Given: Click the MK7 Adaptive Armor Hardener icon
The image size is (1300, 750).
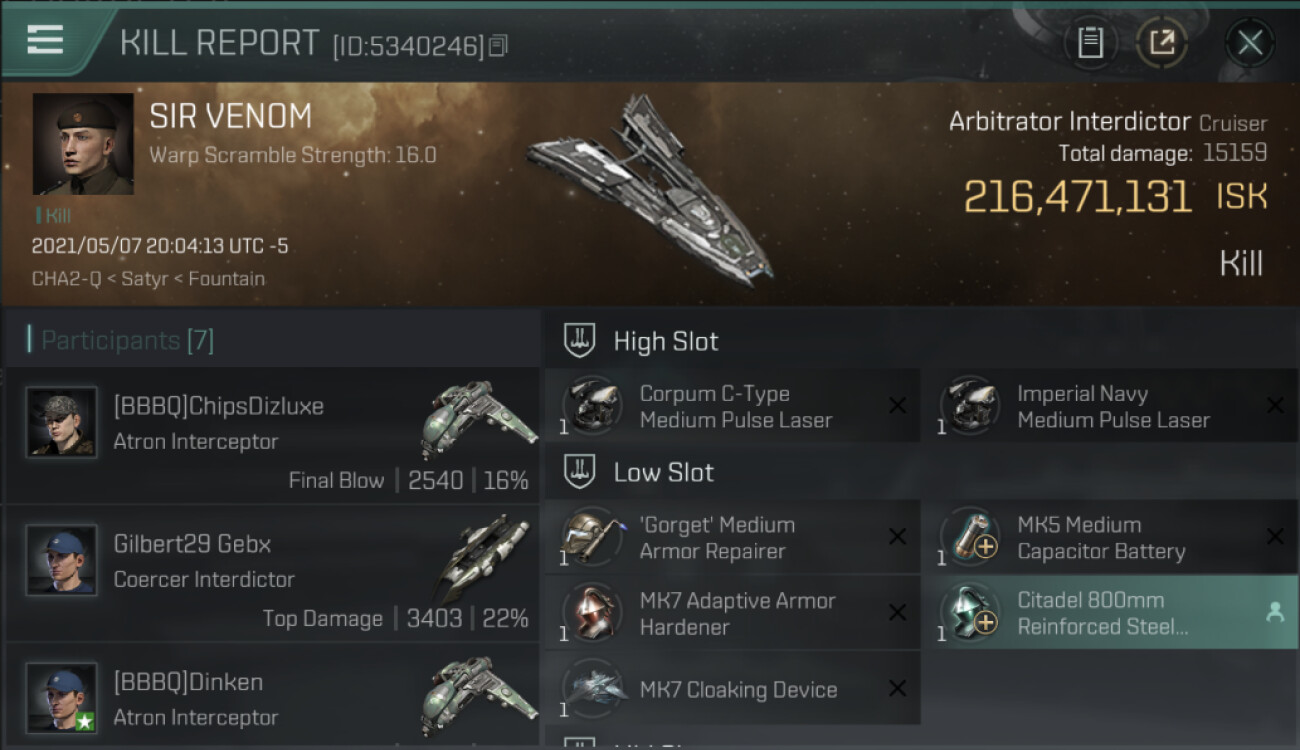Looking at the screenshot, I should 592,613.
